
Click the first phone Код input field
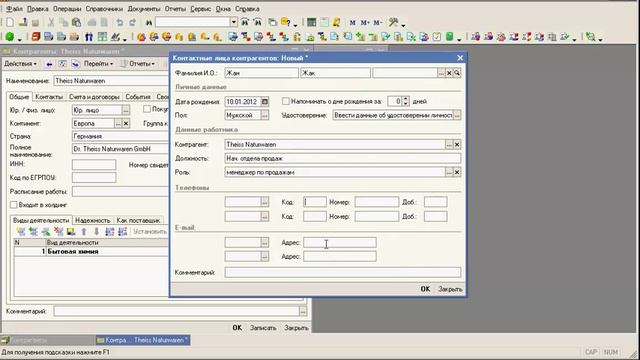(315, 202)
